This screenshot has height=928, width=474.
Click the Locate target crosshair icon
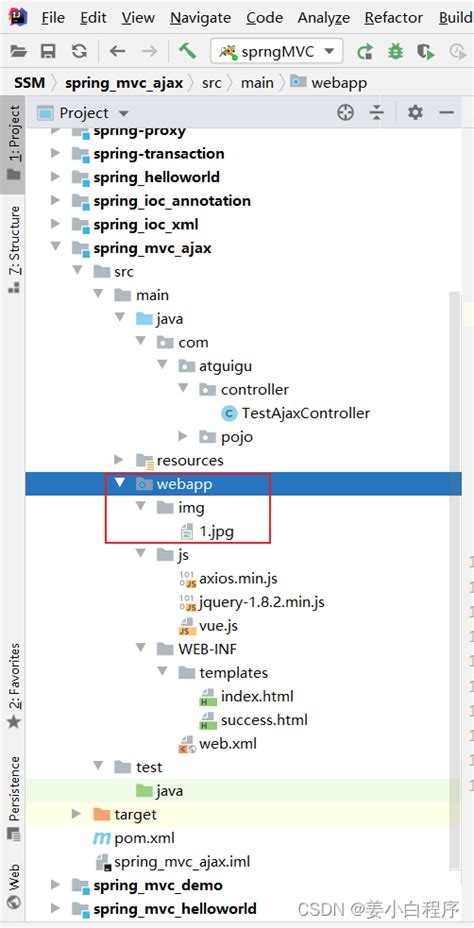[346, 112]
